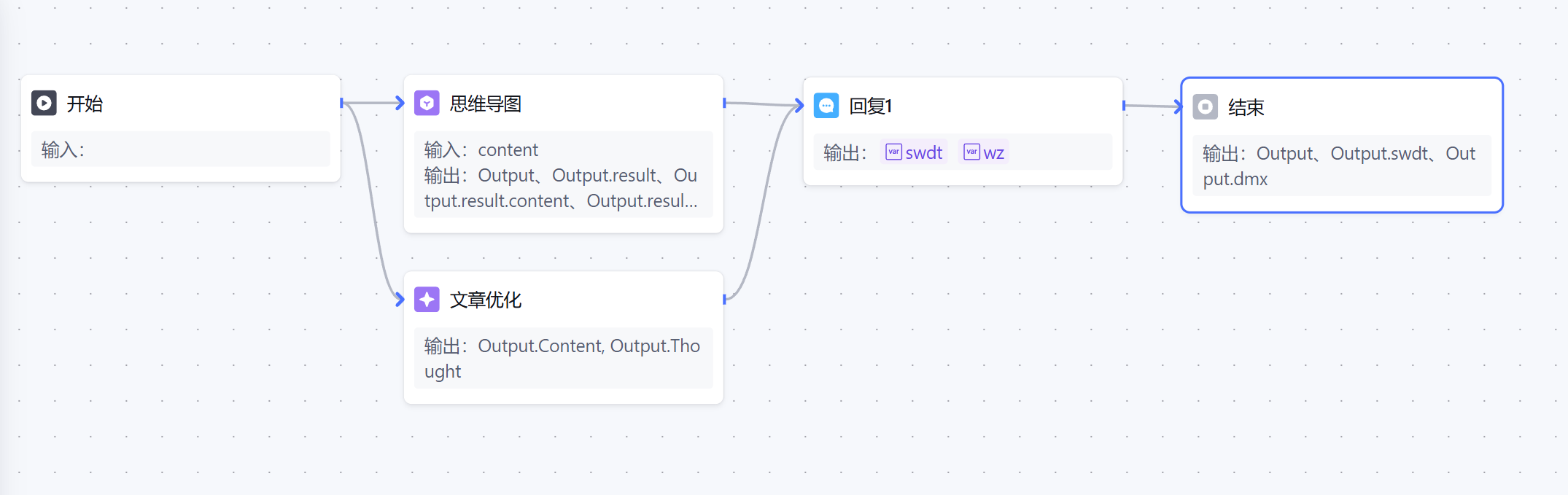Click the 文章优化 node sparkle icon
The height and width of the screenshot is (495, 1568).
(427, 299)
